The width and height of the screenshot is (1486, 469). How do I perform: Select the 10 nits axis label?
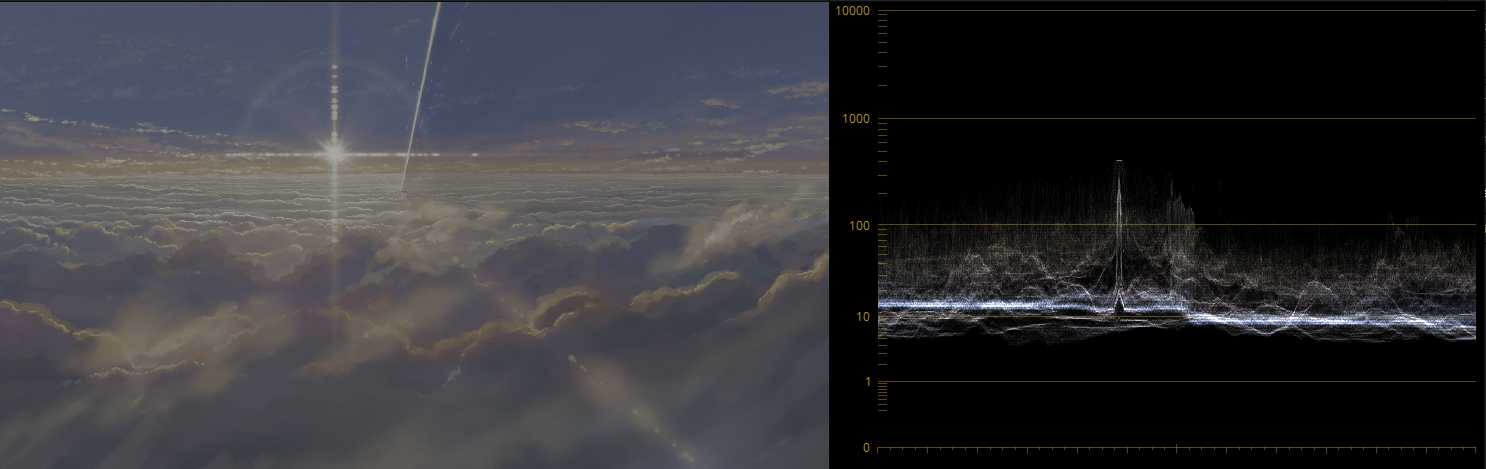(863, 317)
